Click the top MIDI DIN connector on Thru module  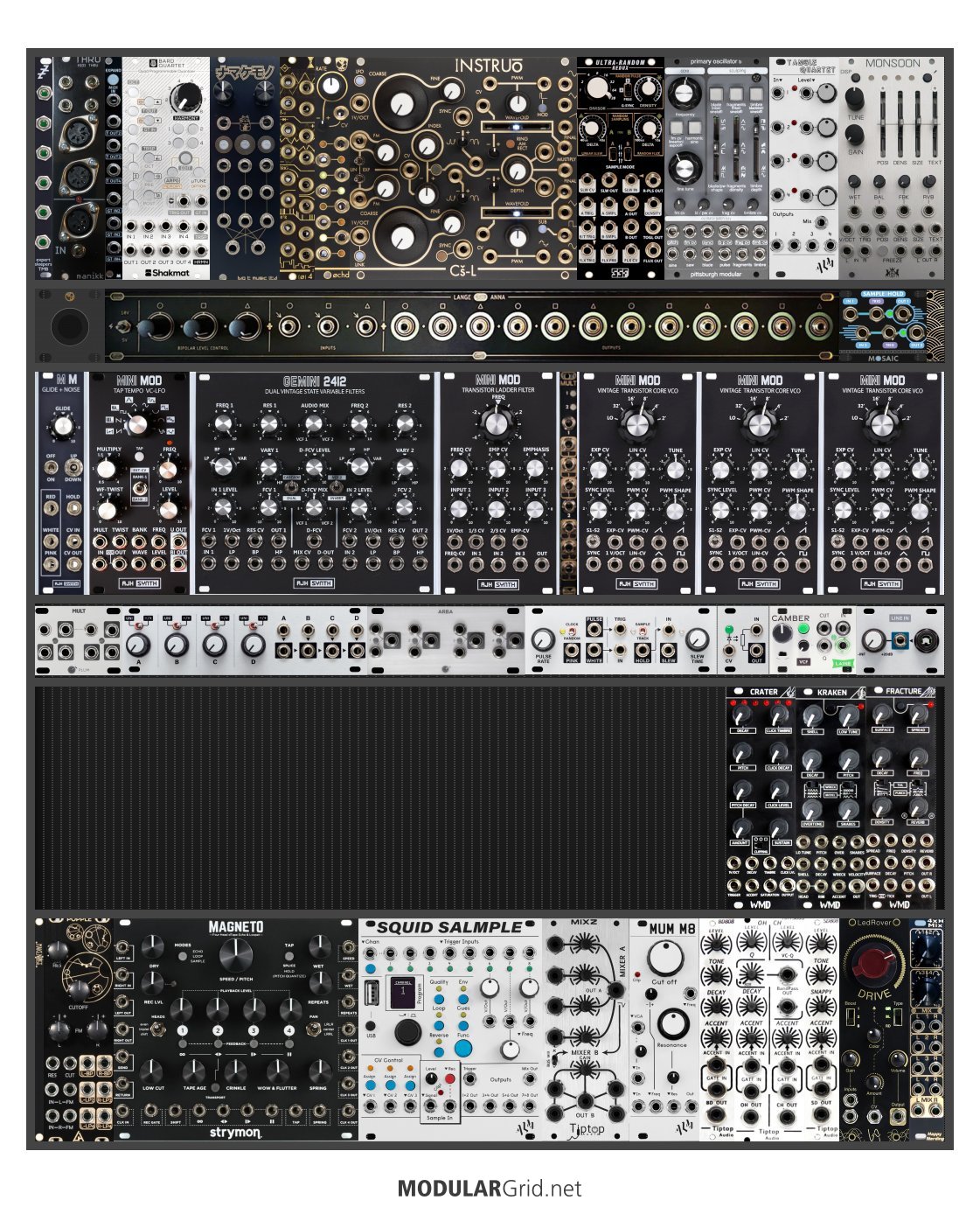pos(80,134)
